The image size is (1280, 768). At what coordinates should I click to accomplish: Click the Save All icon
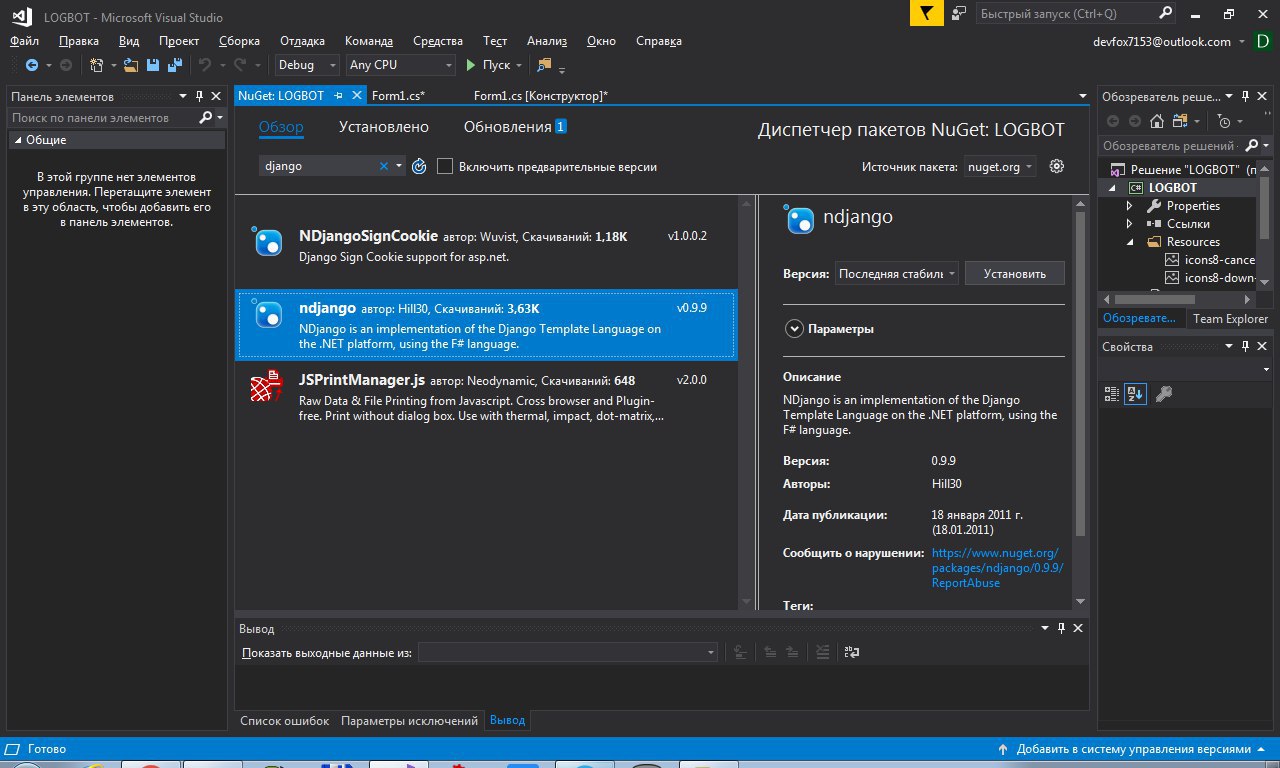(x=174, y=65)
